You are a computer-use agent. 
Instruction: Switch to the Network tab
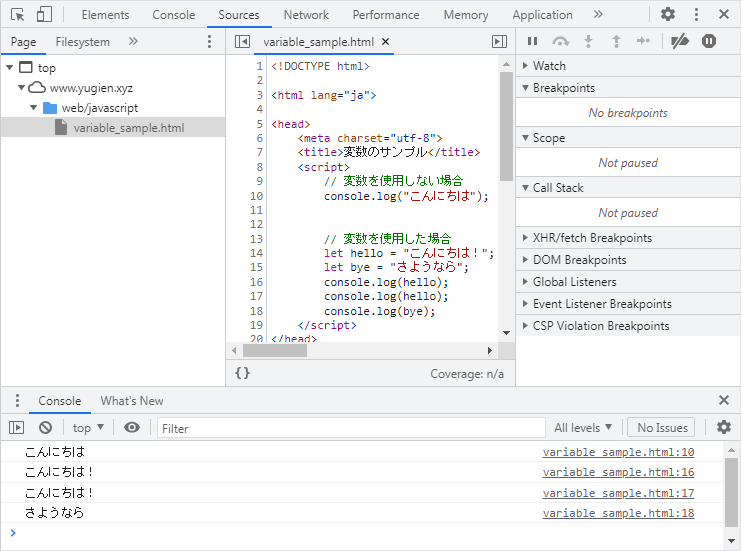306,15
